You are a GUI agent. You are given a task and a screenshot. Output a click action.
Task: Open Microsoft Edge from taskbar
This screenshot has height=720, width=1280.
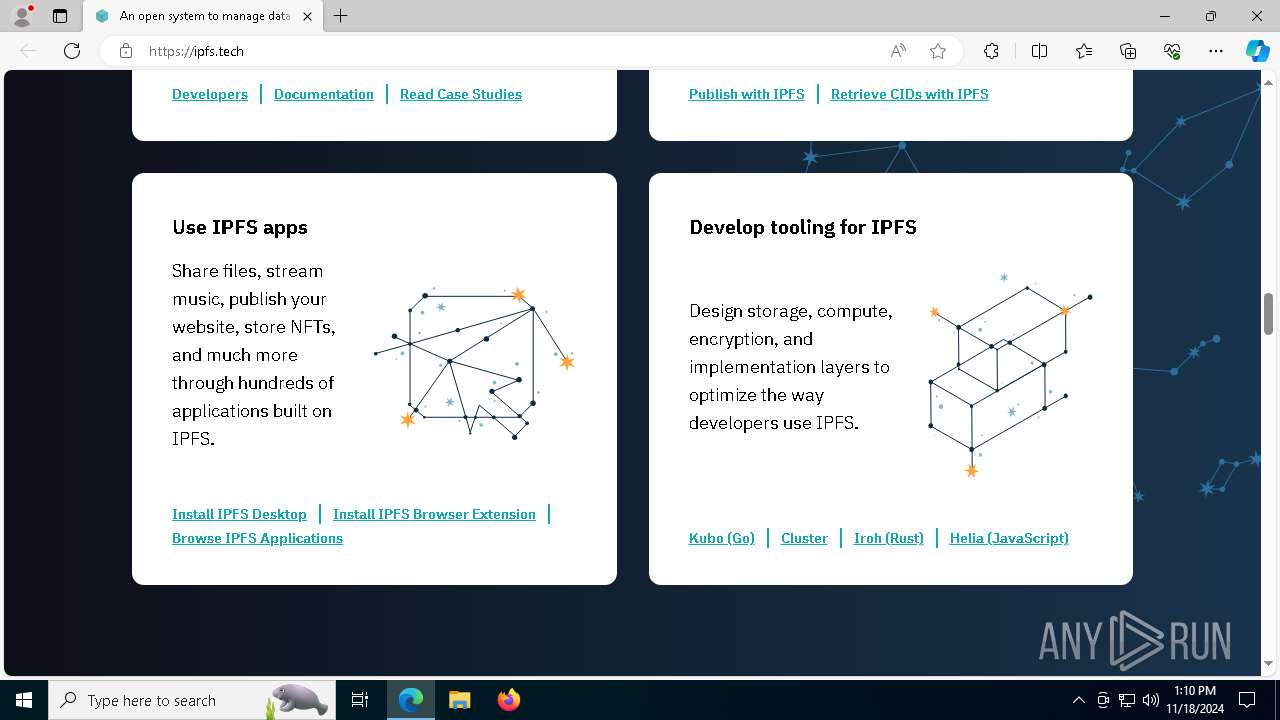coord(411,700)
